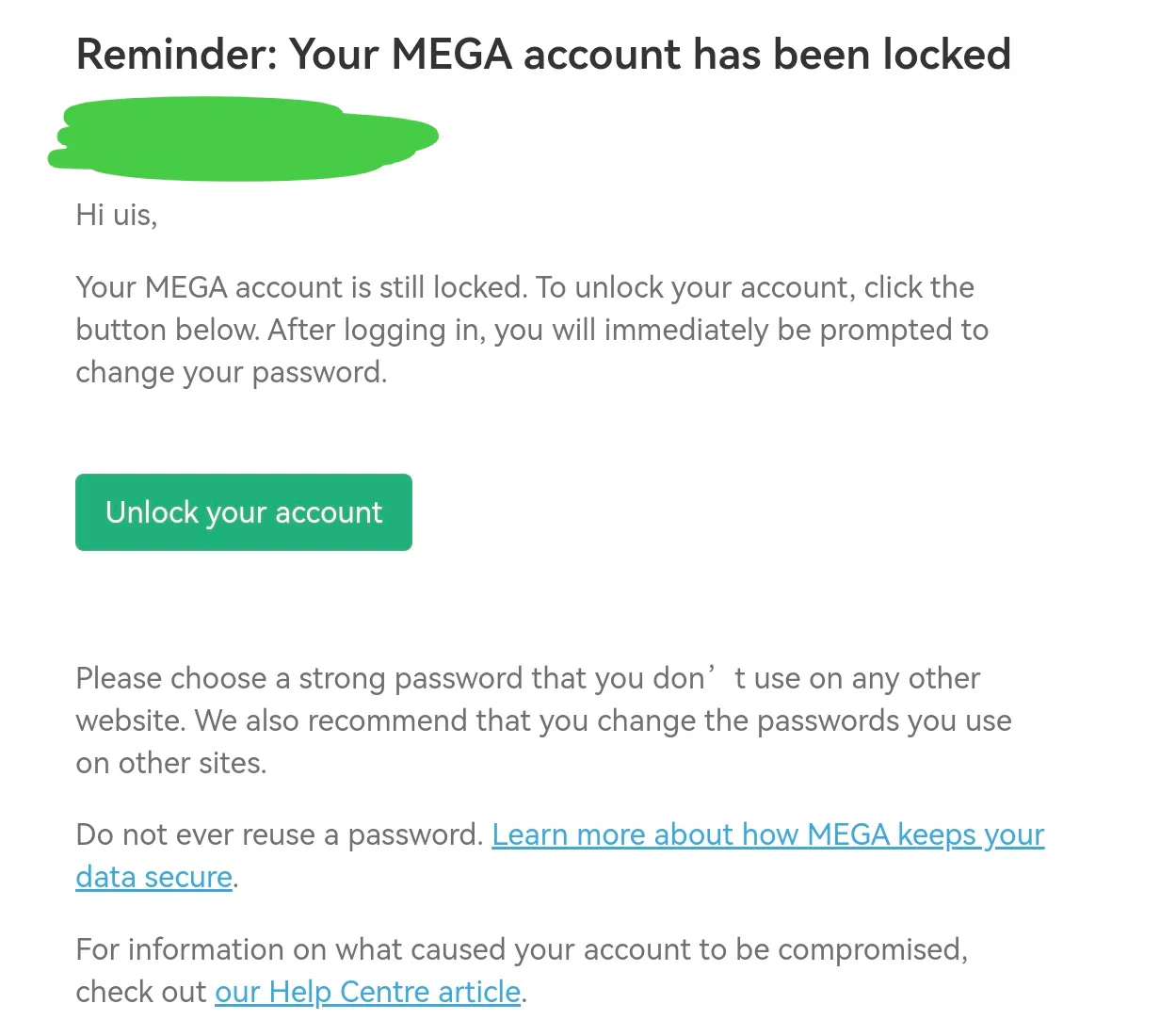This screenshot has height=1036, width=1176.
Task: Click the 'data secure' link text
Action: coord(153,878)
